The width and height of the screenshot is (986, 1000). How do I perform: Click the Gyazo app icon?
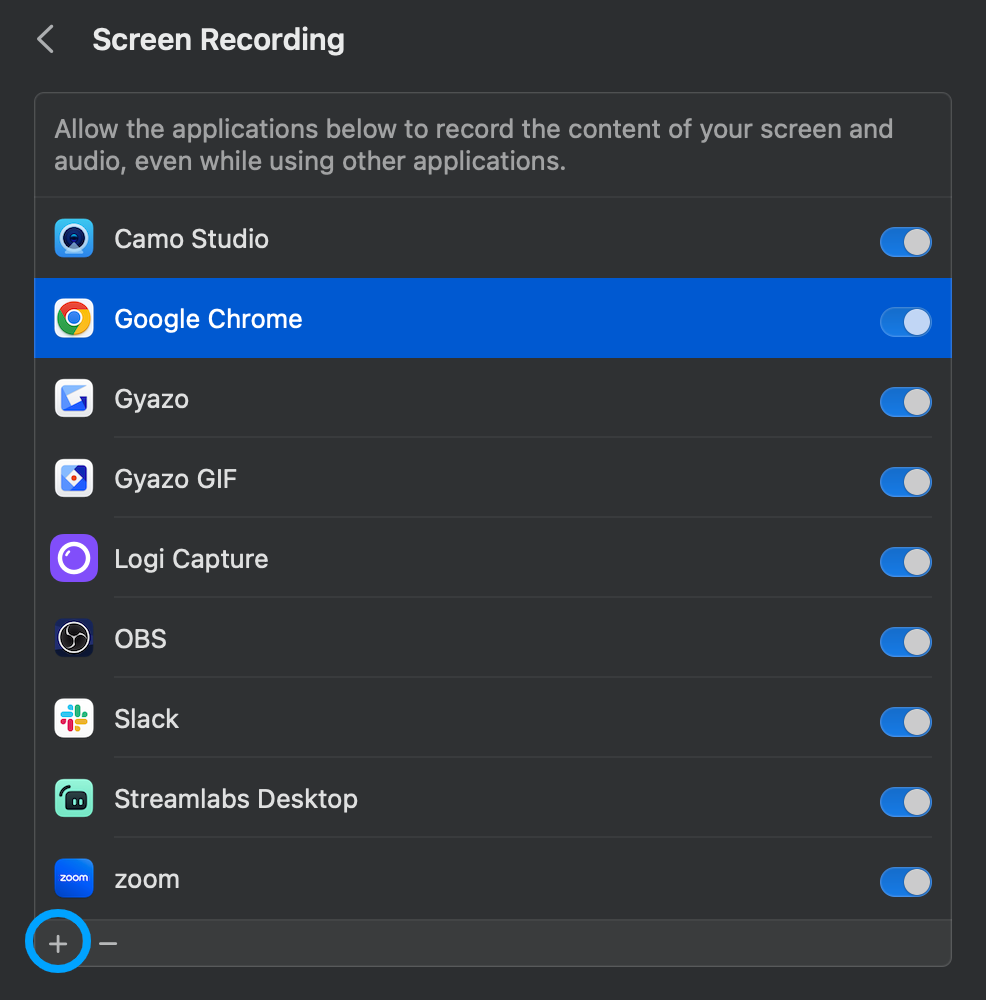click(73, 398)
